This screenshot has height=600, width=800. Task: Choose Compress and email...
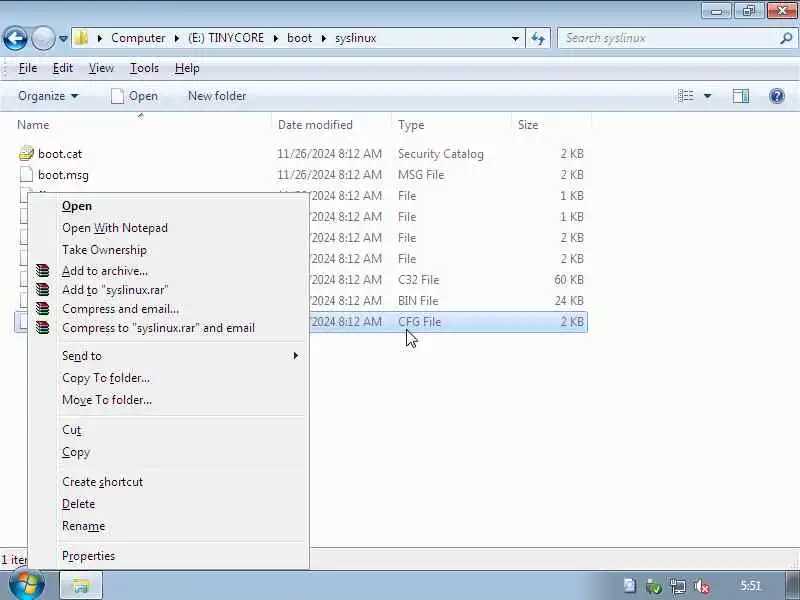(120, 309)
